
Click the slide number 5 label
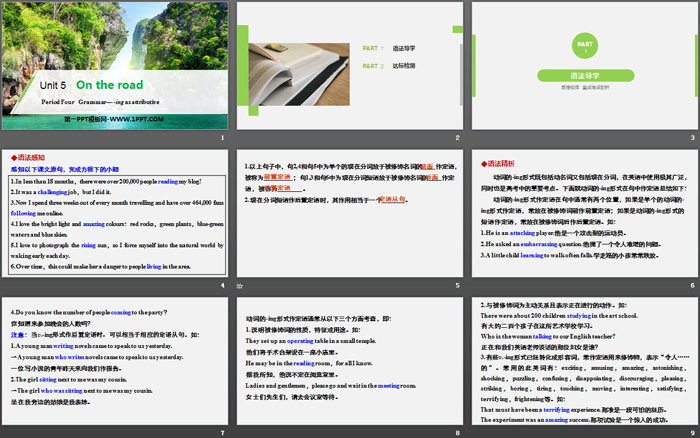[456, 285]
